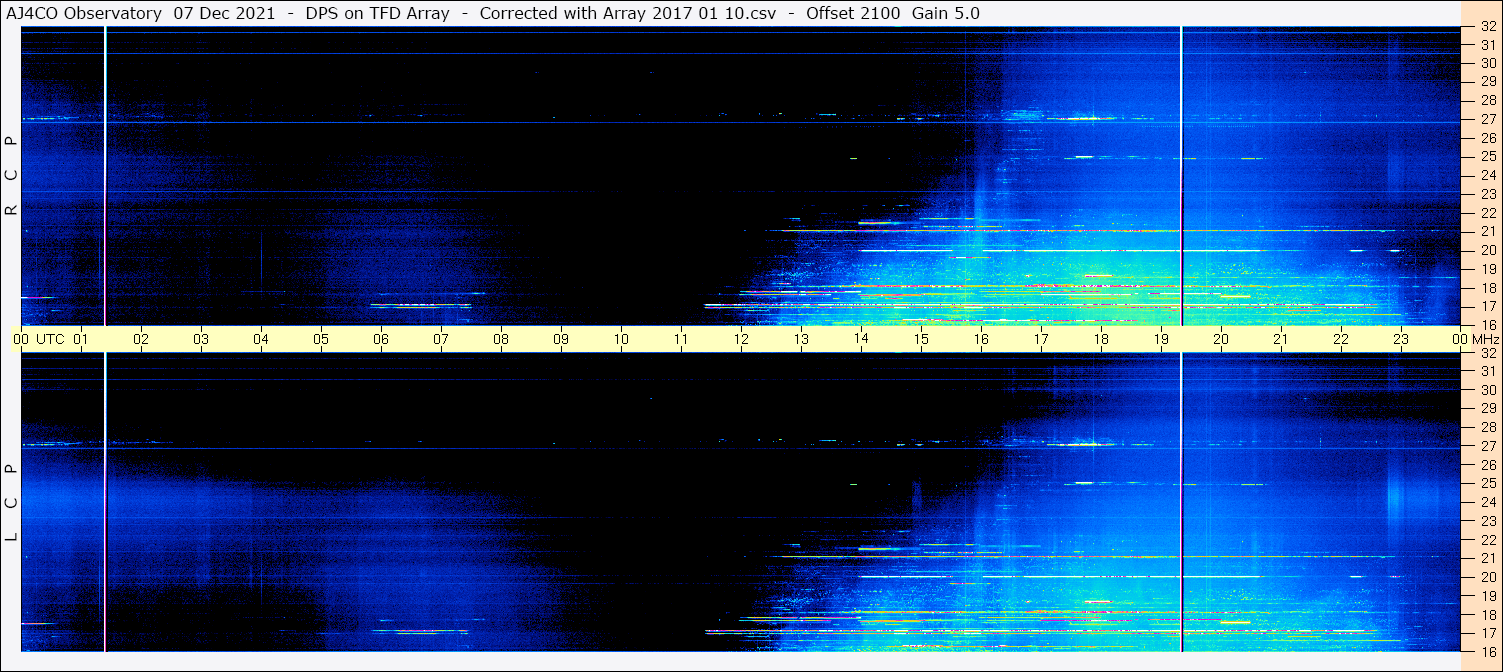Click the 20 MHz tick in the LCP panel
The height and width of the screenshot is (672, 1503).
pyautogui.click(x=1487, y=577)
